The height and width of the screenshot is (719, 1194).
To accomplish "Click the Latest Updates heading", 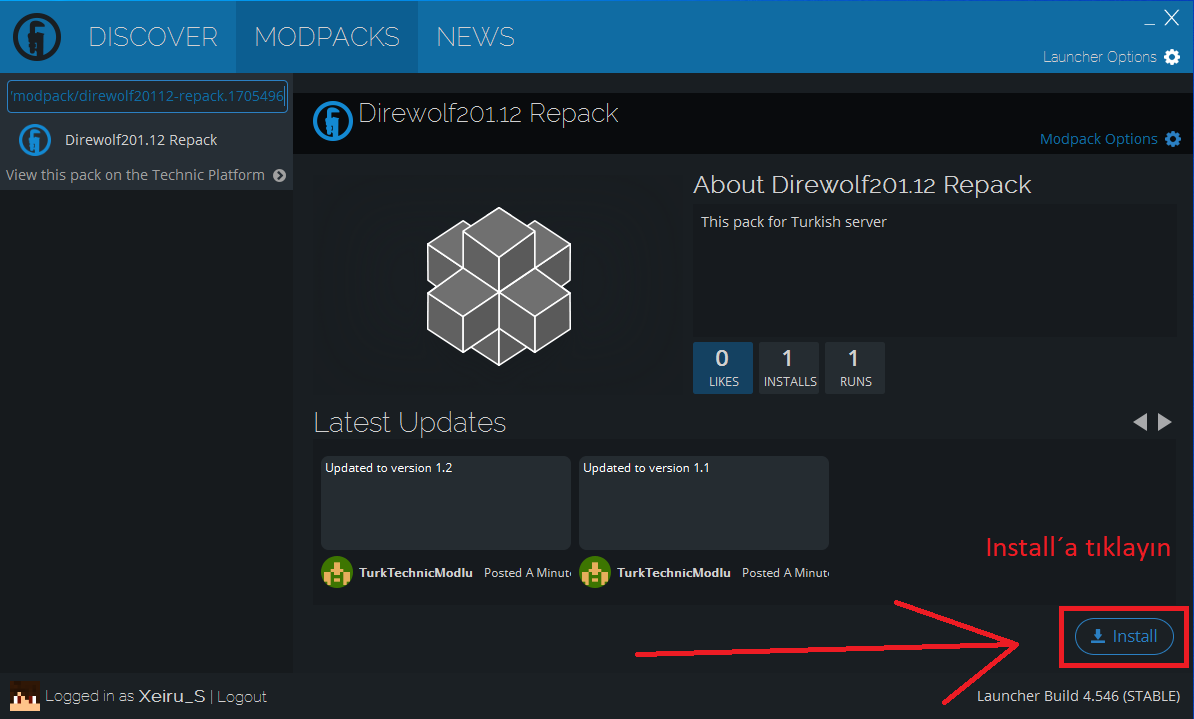I will (410, 423).
